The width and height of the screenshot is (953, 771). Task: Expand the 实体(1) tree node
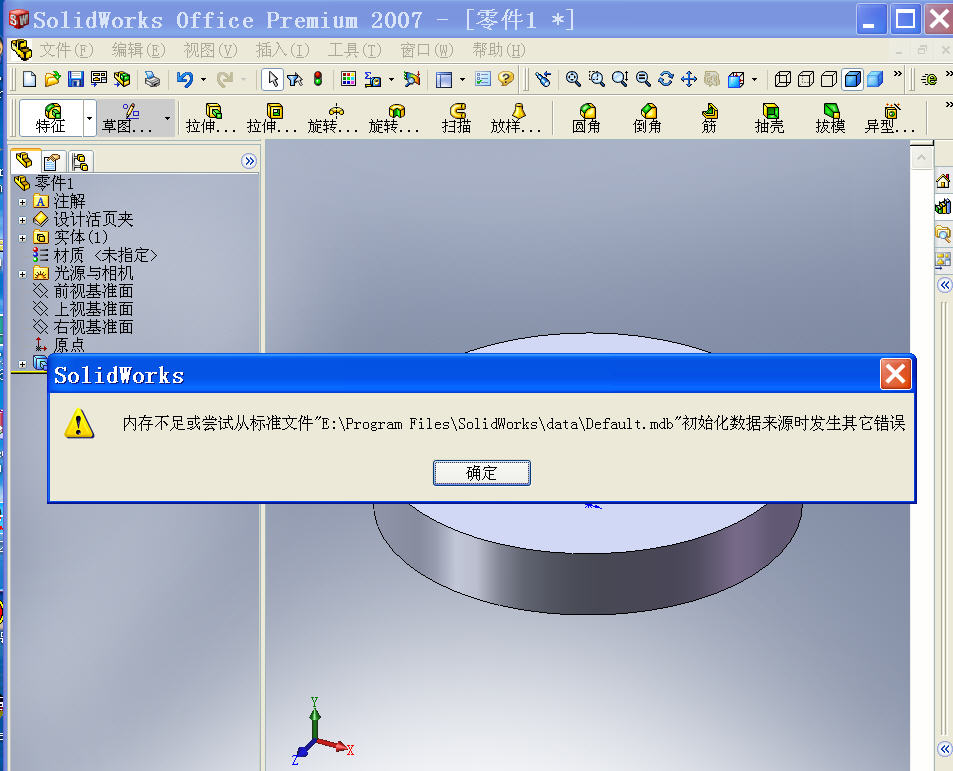pyautogui.click(x=22, y=238)
